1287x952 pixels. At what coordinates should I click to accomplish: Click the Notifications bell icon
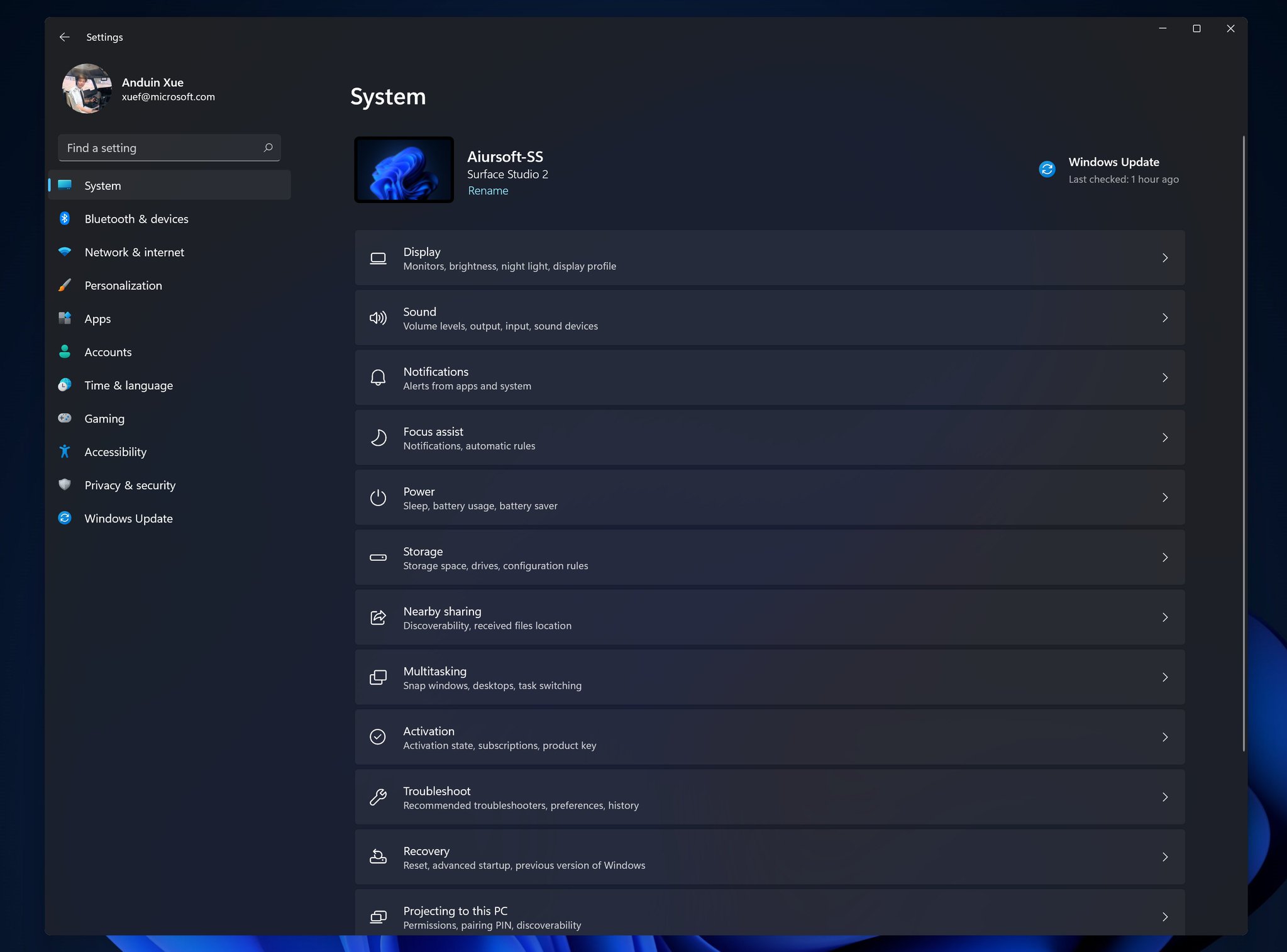(378, 378)
